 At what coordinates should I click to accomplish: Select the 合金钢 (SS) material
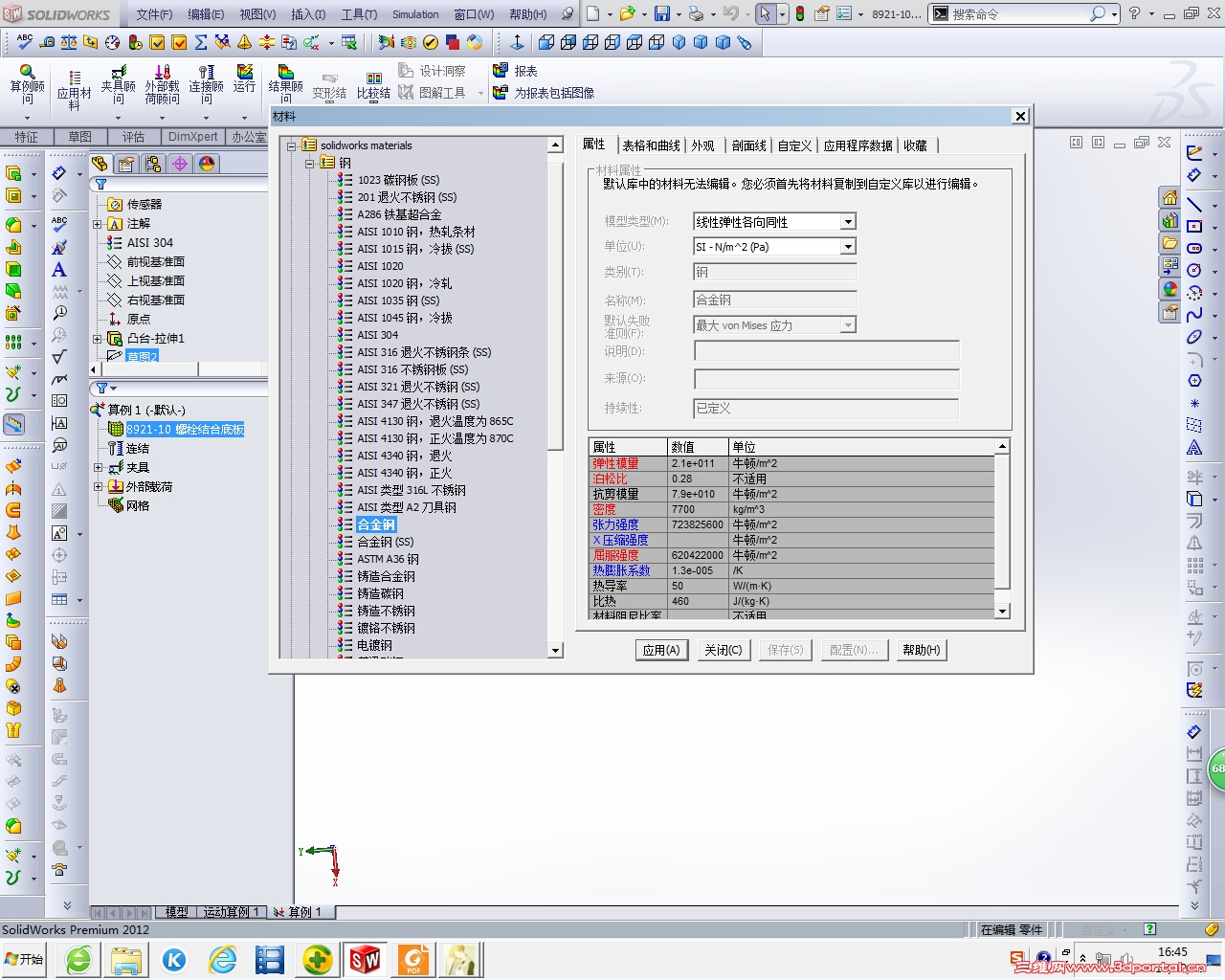pyautogui.click(x=386, y=542)
